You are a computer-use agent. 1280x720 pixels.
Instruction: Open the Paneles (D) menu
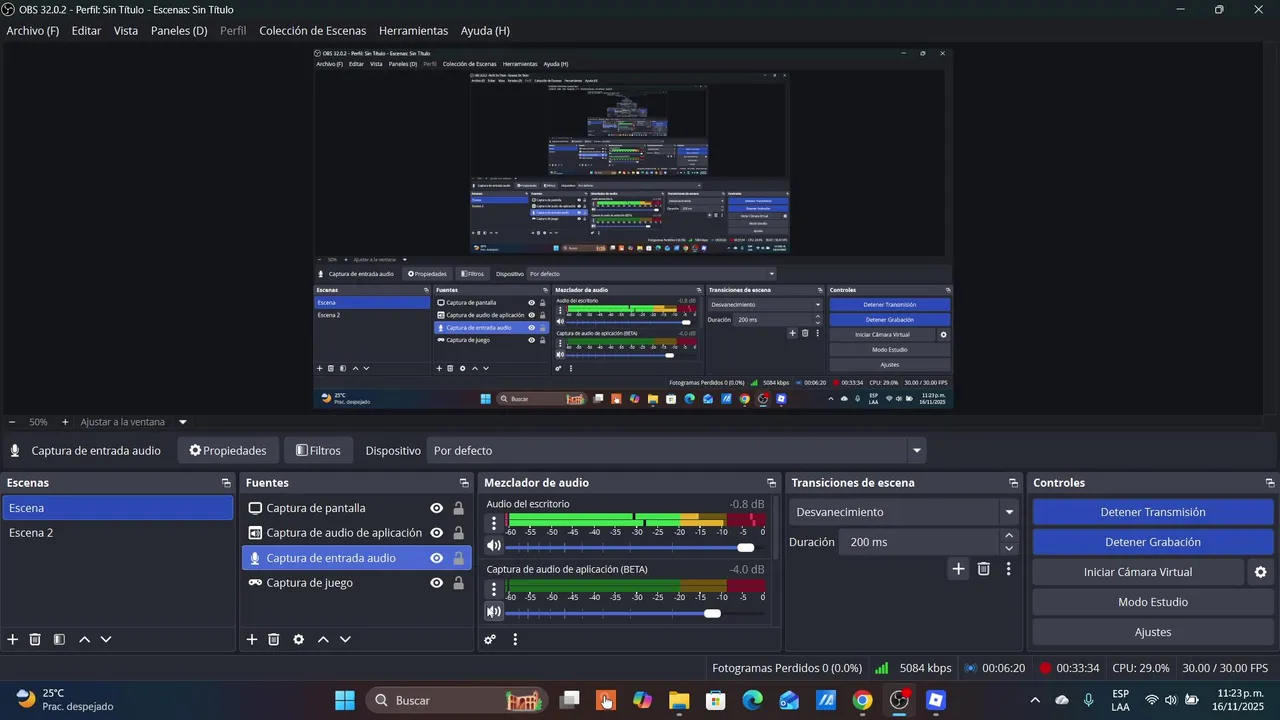179,31
